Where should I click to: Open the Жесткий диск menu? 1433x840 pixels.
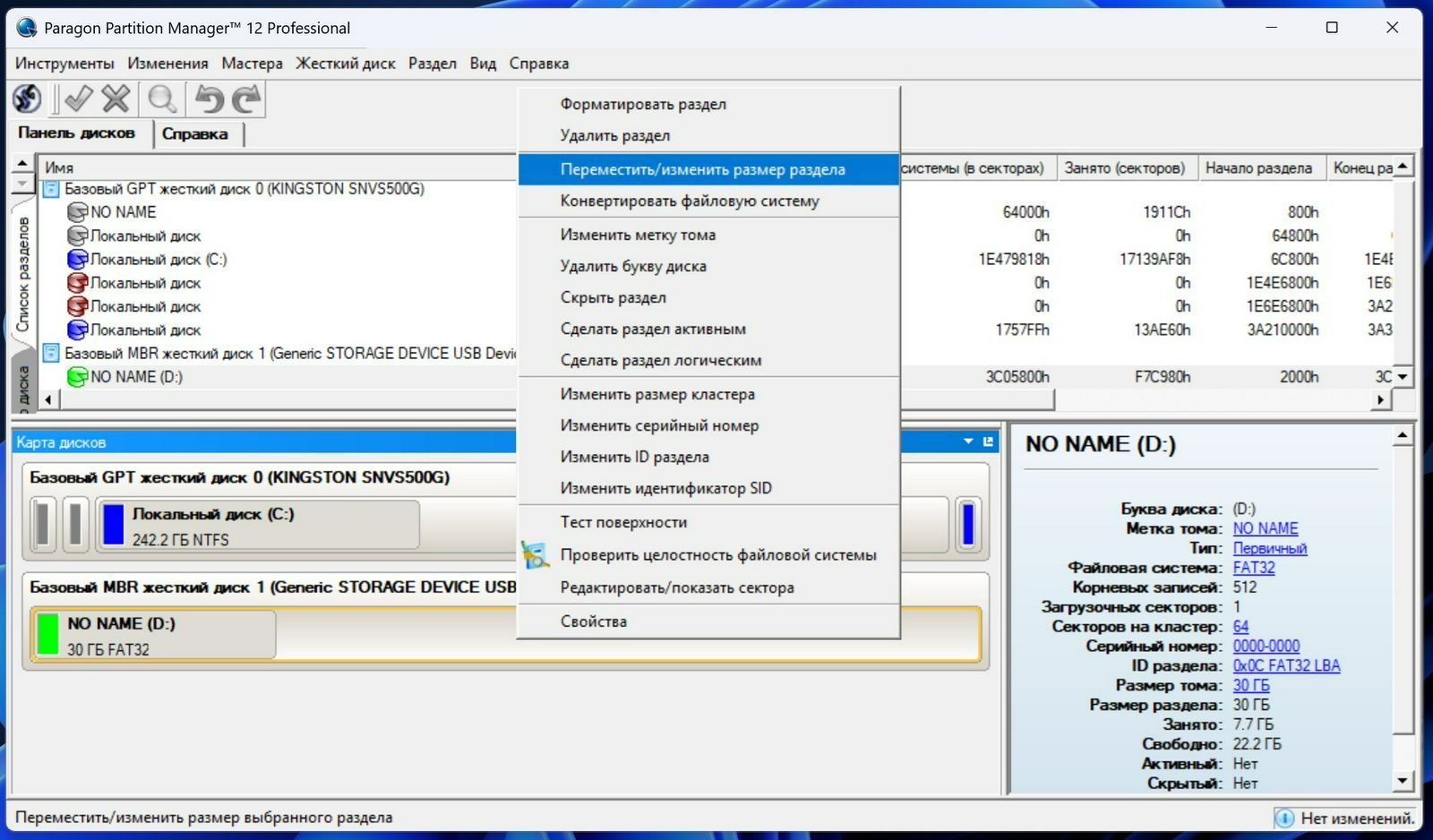pos(345,64)
